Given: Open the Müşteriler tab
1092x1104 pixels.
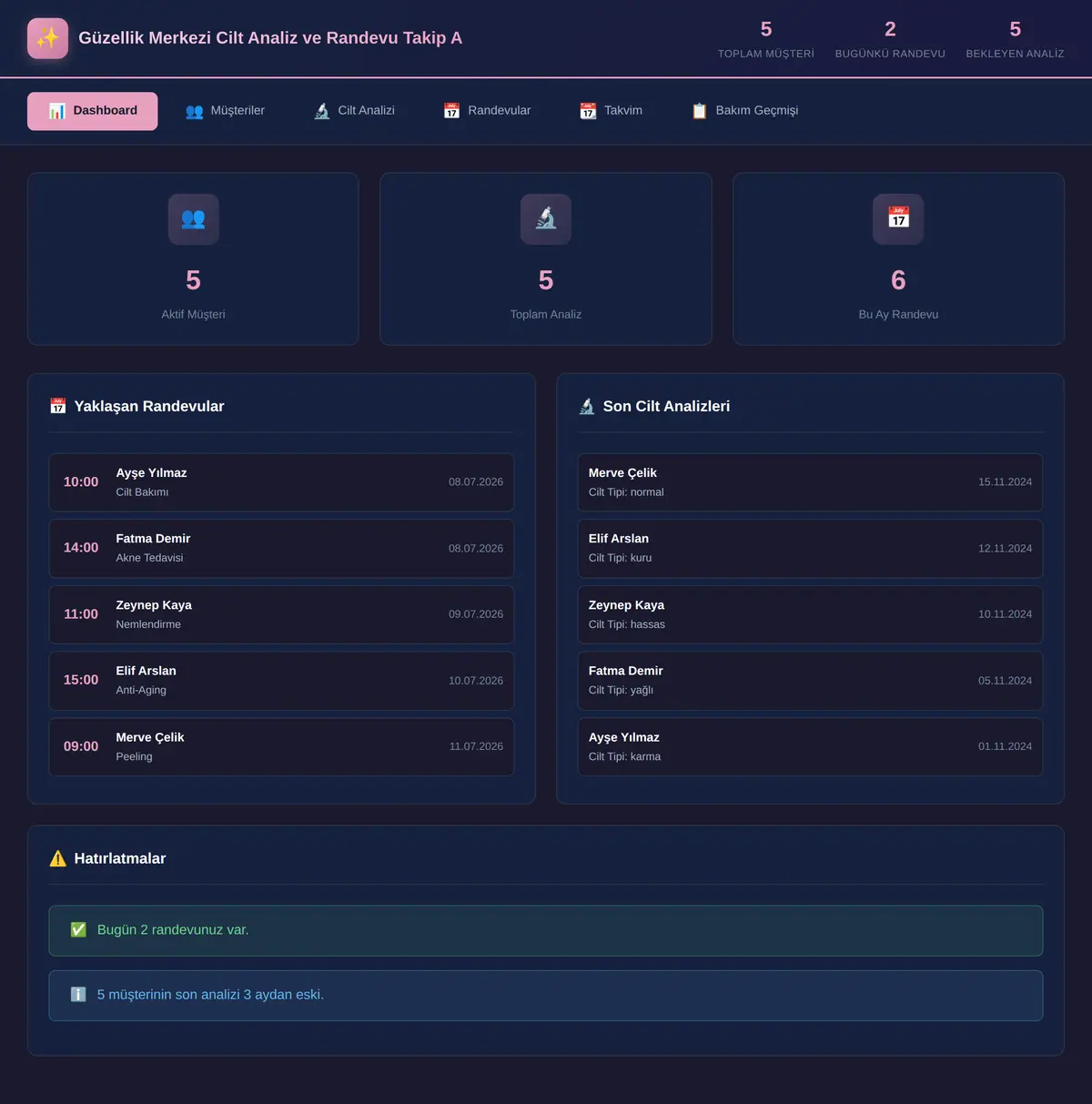Looking at the screenshot, I should point(225,111).
